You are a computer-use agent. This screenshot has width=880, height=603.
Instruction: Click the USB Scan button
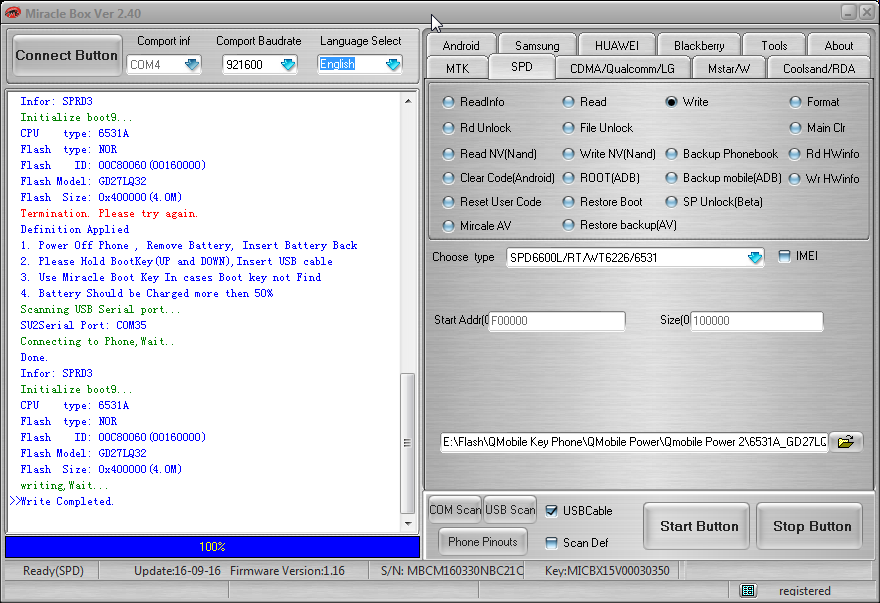(510, 510)
